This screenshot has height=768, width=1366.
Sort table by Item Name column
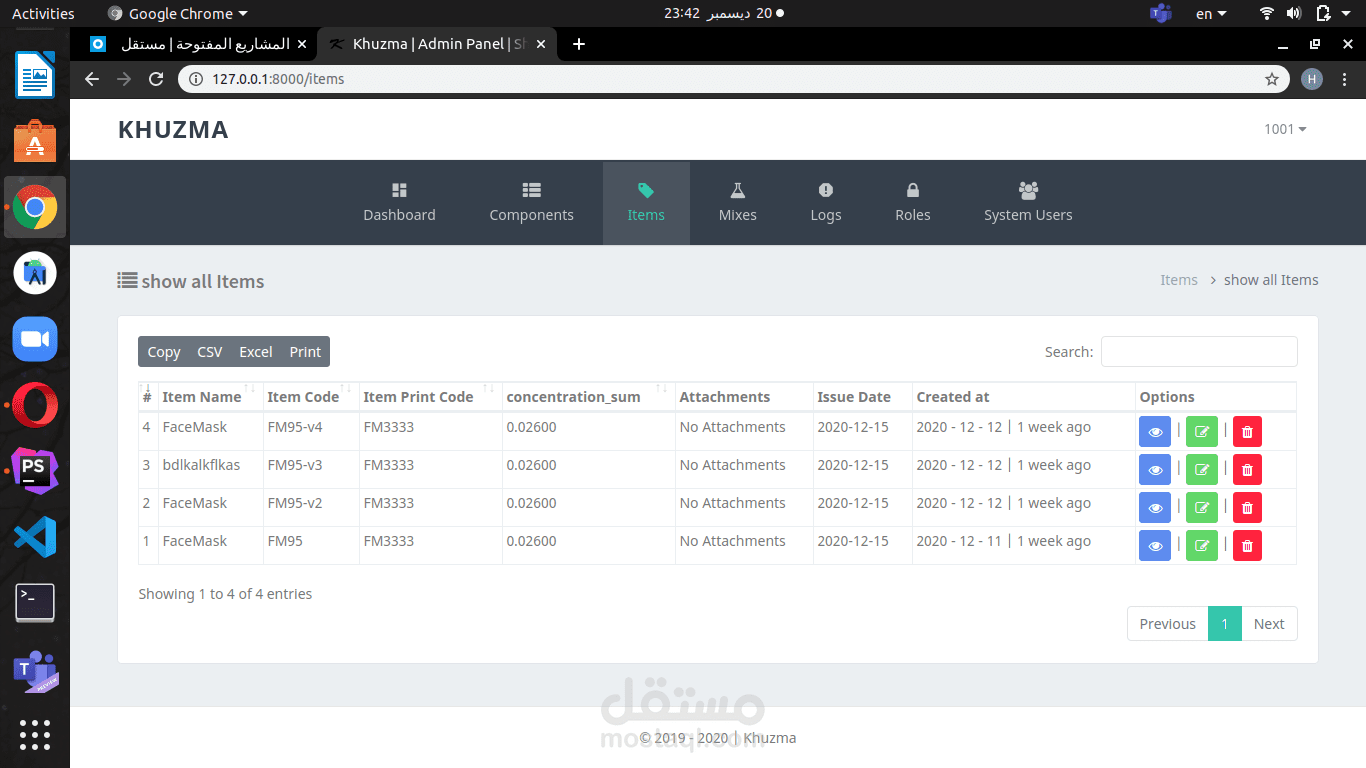[x=208, y=397]
